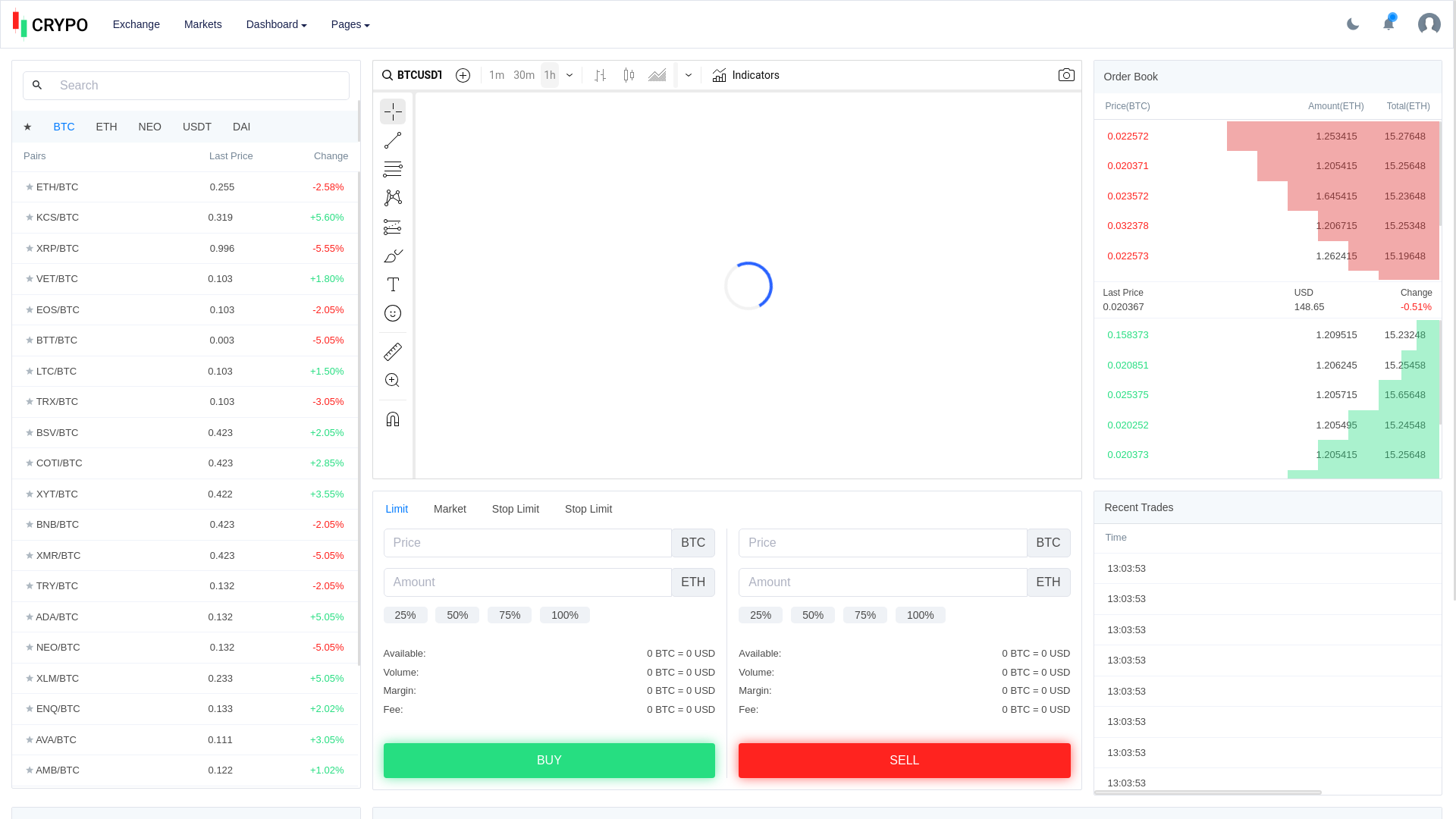Open the Exchange page
This screenshot has width=1456, height=819.
tap(136, 24)
